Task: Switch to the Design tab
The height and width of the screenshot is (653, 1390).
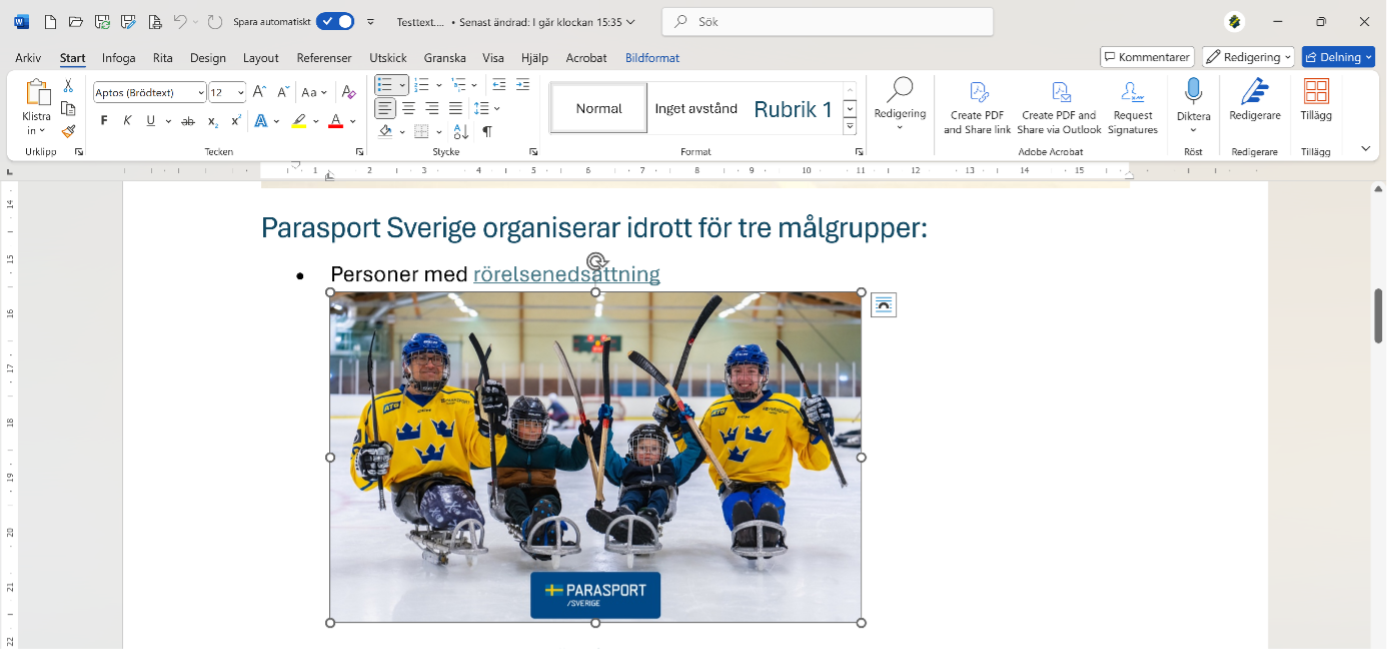Action: [x=207, y=58]
